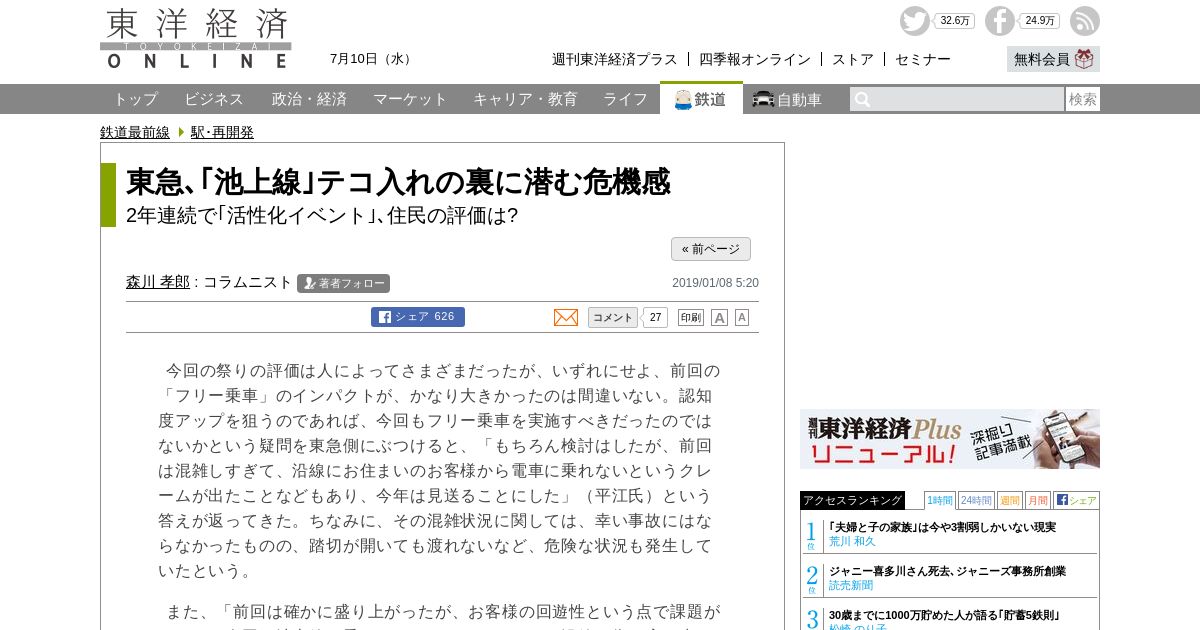The width and height of the screenshot is (1200, 630).
Task: Click the date text 7月10日（水）
Action: pyautogui.click(x=373, y=59)
